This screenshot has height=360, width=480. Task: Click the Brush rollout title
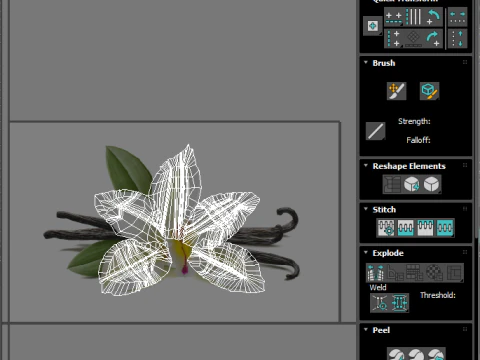[x=384, y=63]
